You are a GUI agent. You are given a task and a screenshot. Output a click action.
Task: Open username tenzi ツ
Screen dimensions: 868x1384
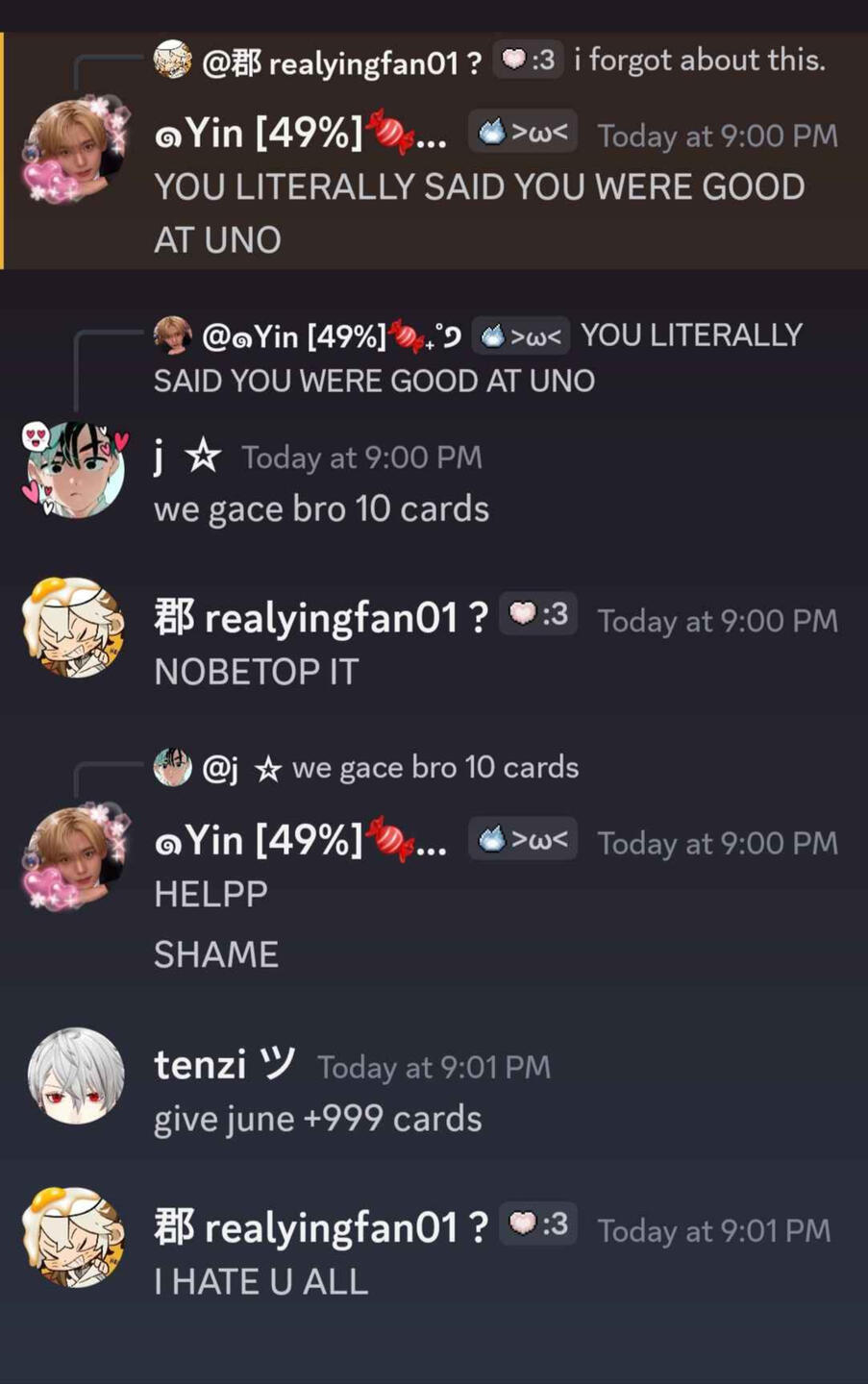(x=225, y=1065)
